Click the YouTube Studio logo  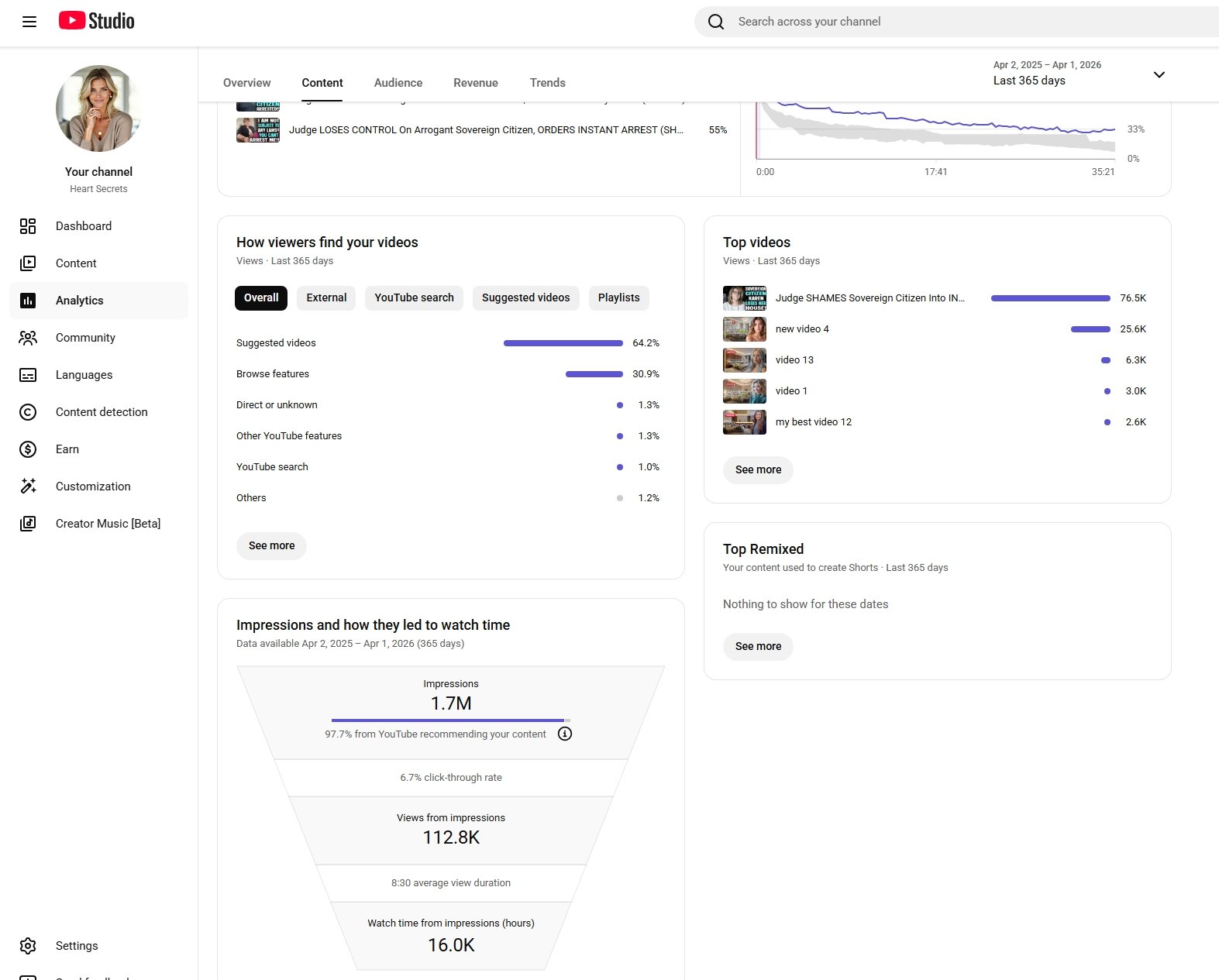pyautogui.click(x=97, y=21)
